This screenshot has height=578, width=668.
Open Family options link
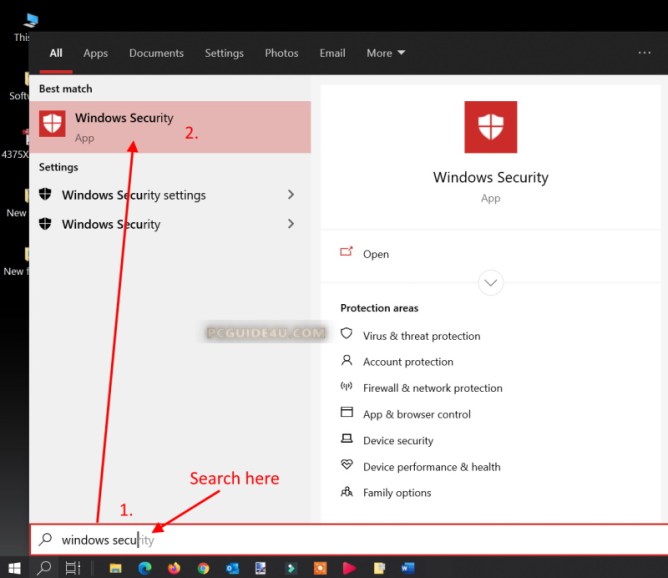click(397, 493)
